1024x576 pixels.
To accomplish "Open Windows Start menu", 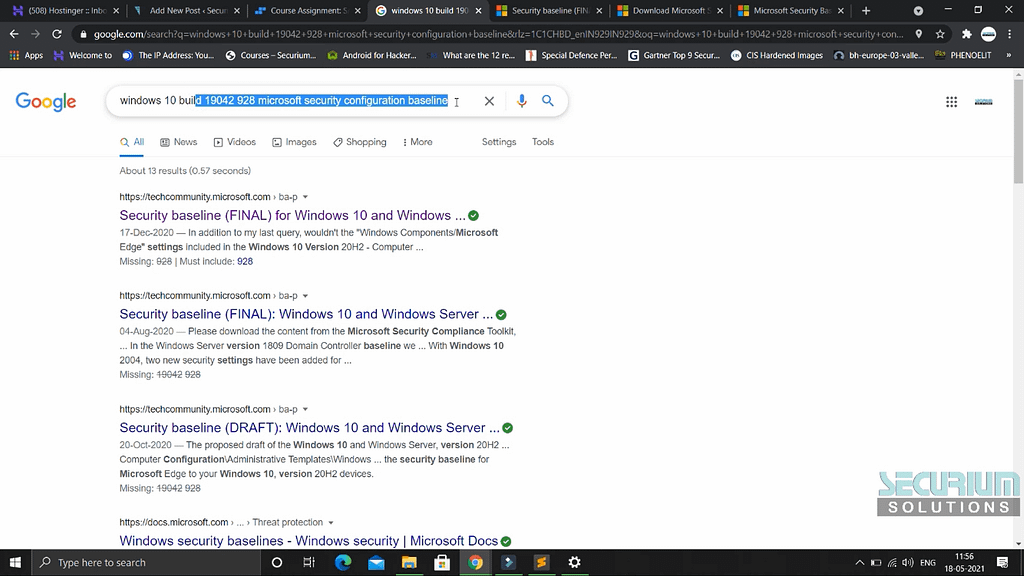I will click(x=15, y=562).
